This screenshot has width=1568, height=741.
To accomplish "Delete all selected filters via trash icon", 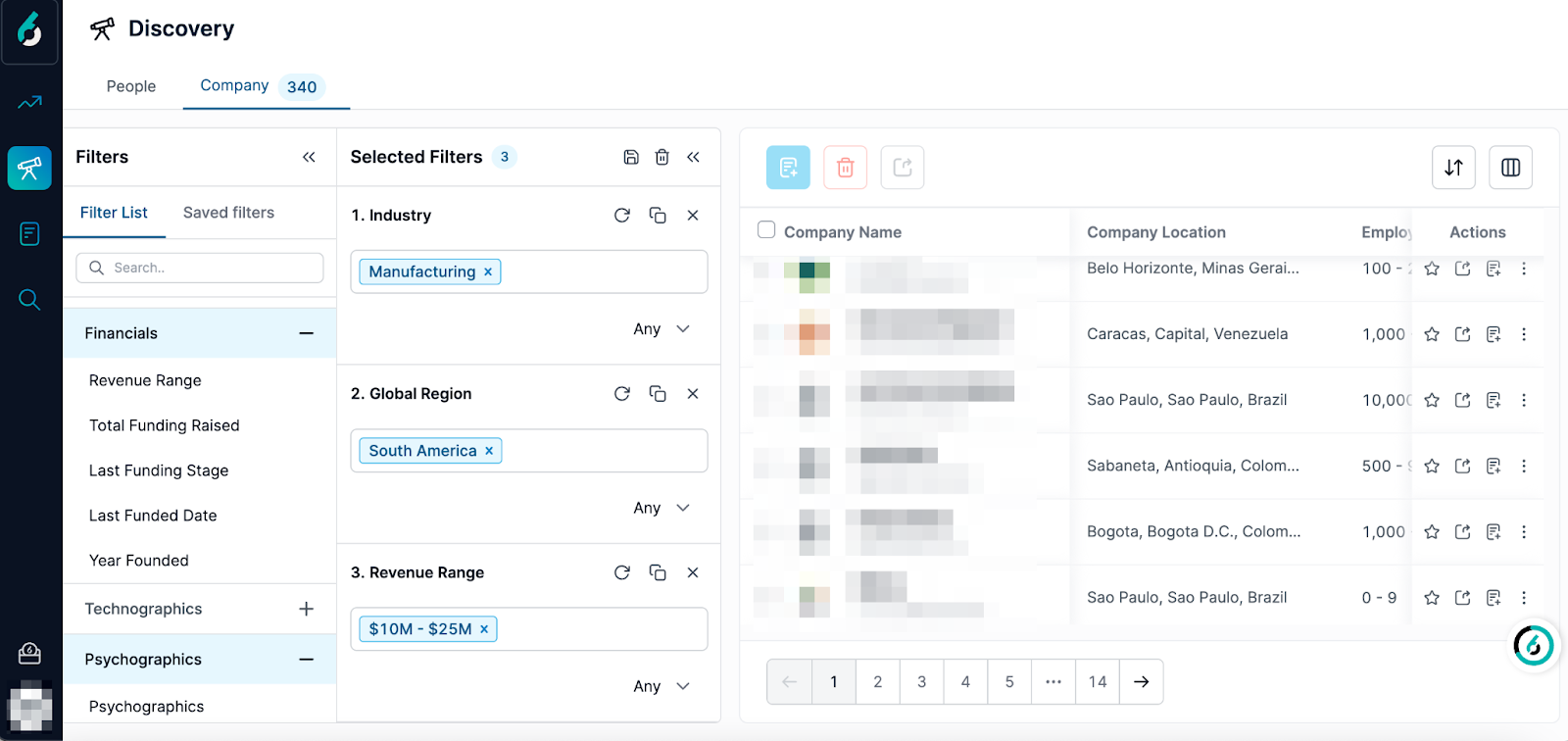I will [x=662, y=157].
